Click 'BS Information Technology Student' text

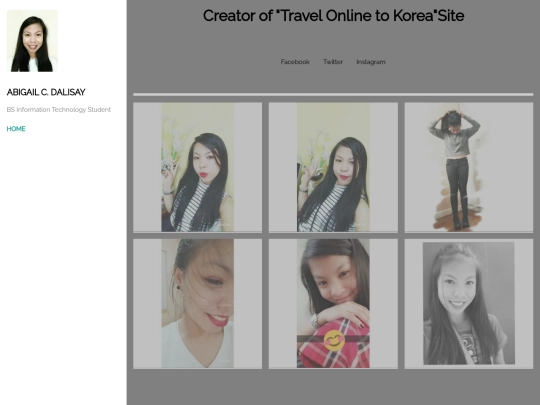(x=59, y=110)
